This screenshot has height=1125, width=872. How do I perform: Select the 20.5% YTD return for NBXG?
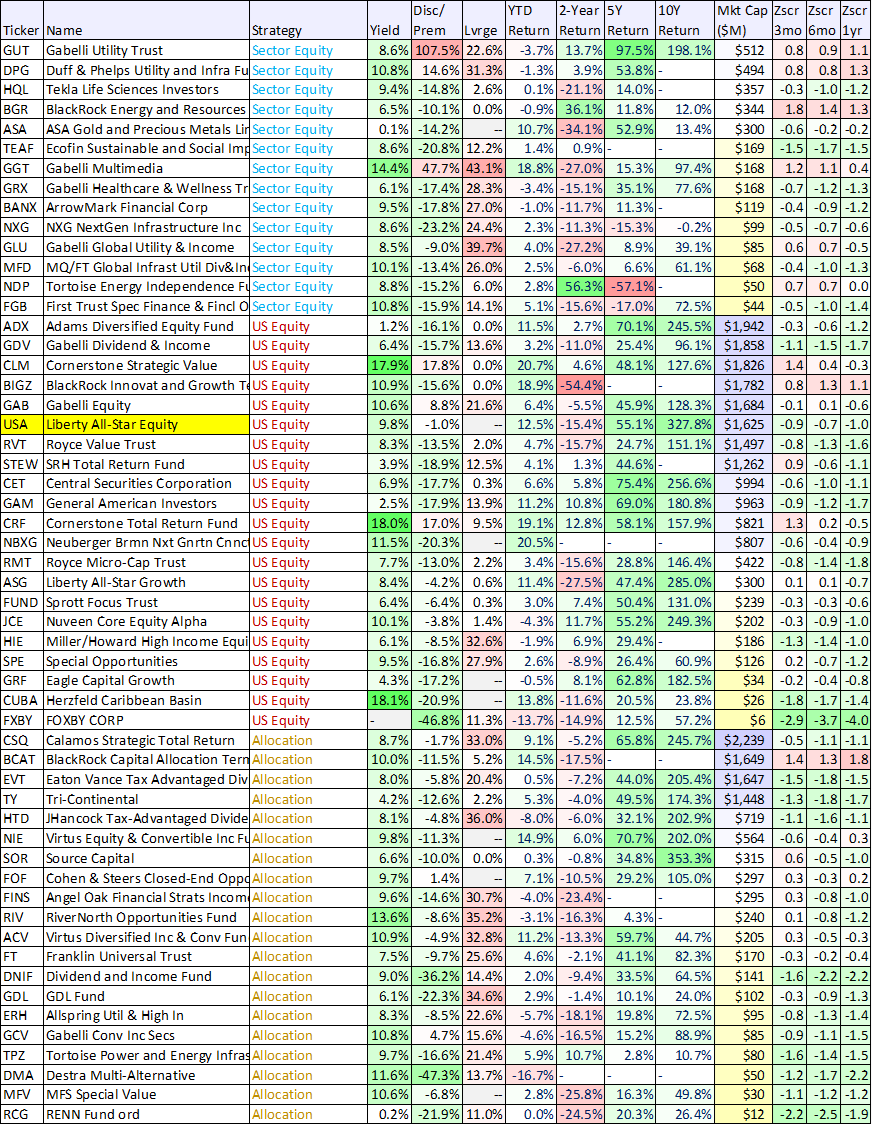(x=530, y=542)
